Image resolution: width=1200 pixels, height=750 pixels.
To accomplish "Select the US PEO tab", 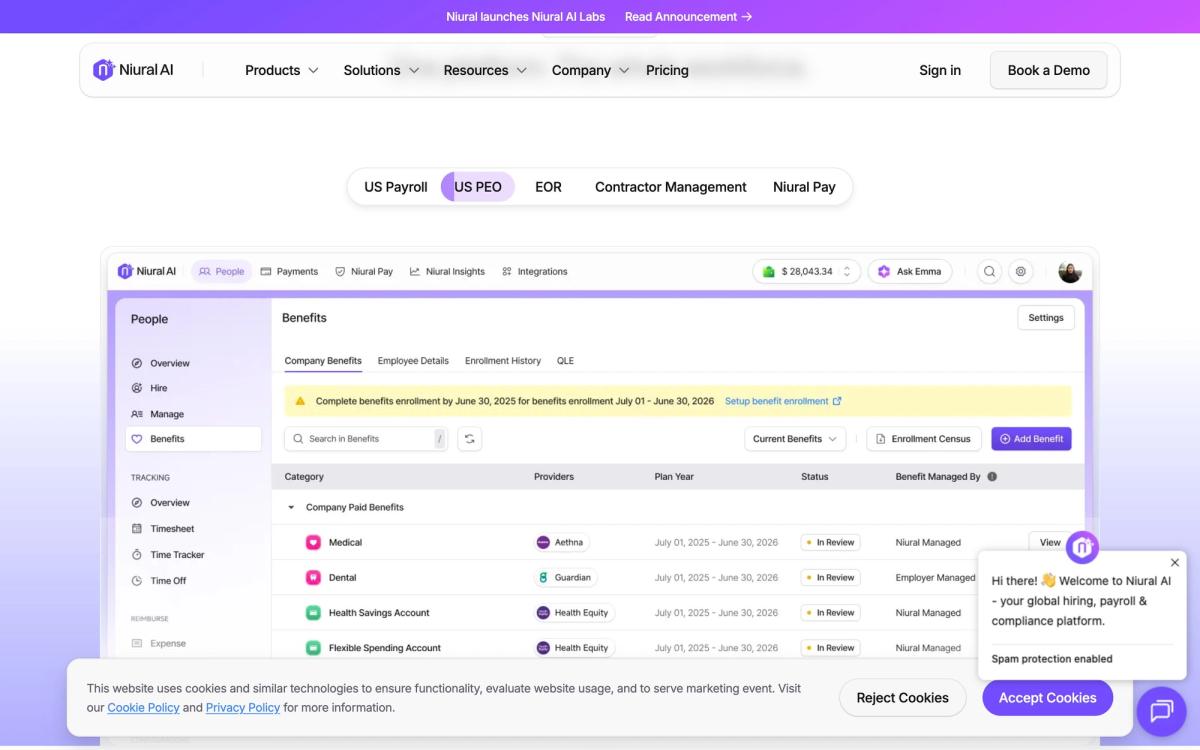I will [478, 187].
